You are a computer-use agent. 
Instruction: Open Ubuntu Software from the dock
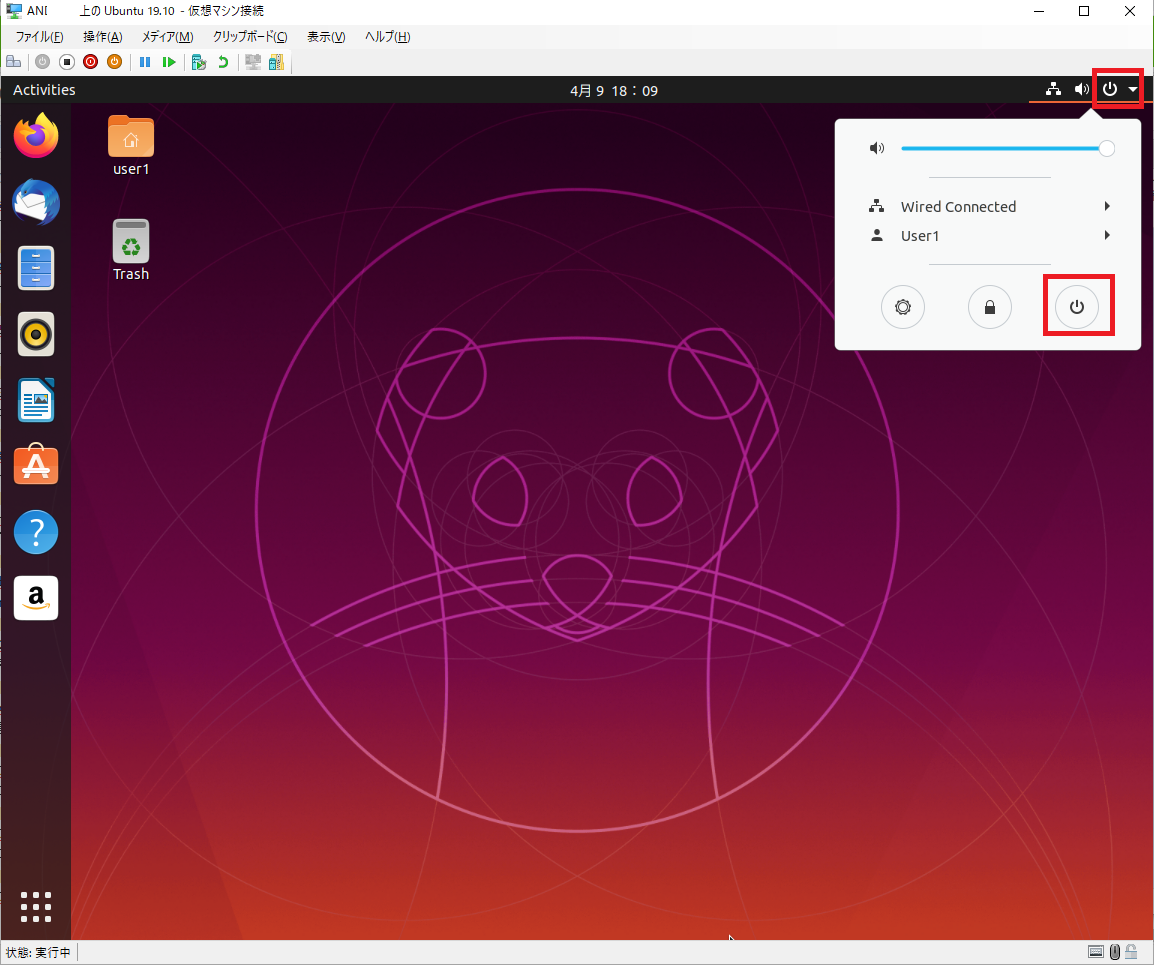pos(36,465)
